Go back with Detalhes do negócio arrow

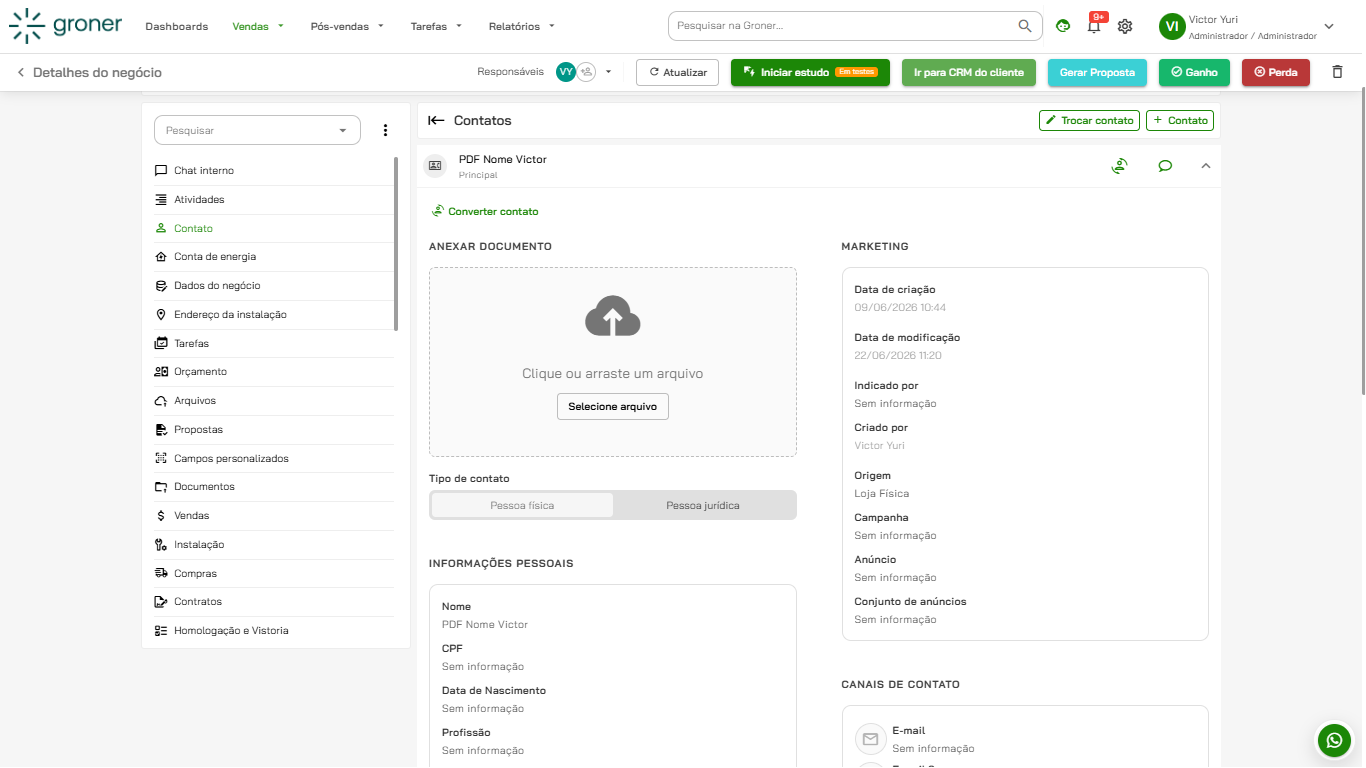(20, 73)
